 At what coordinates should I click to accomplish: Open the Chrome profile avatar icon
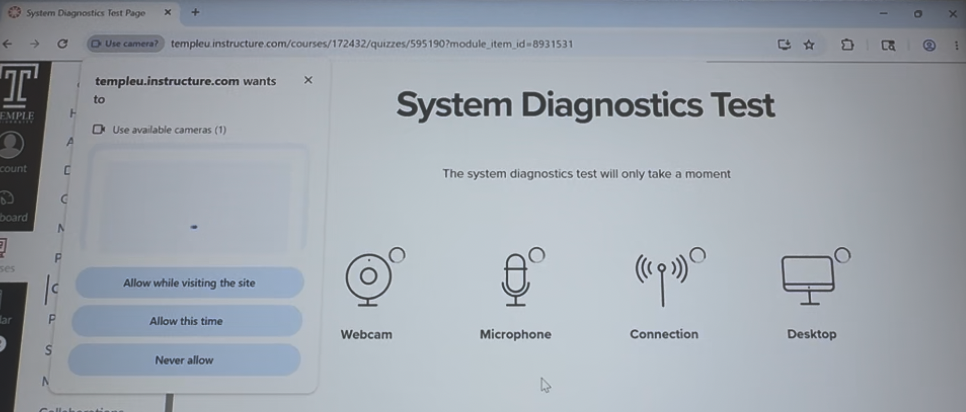coord(929,45)
